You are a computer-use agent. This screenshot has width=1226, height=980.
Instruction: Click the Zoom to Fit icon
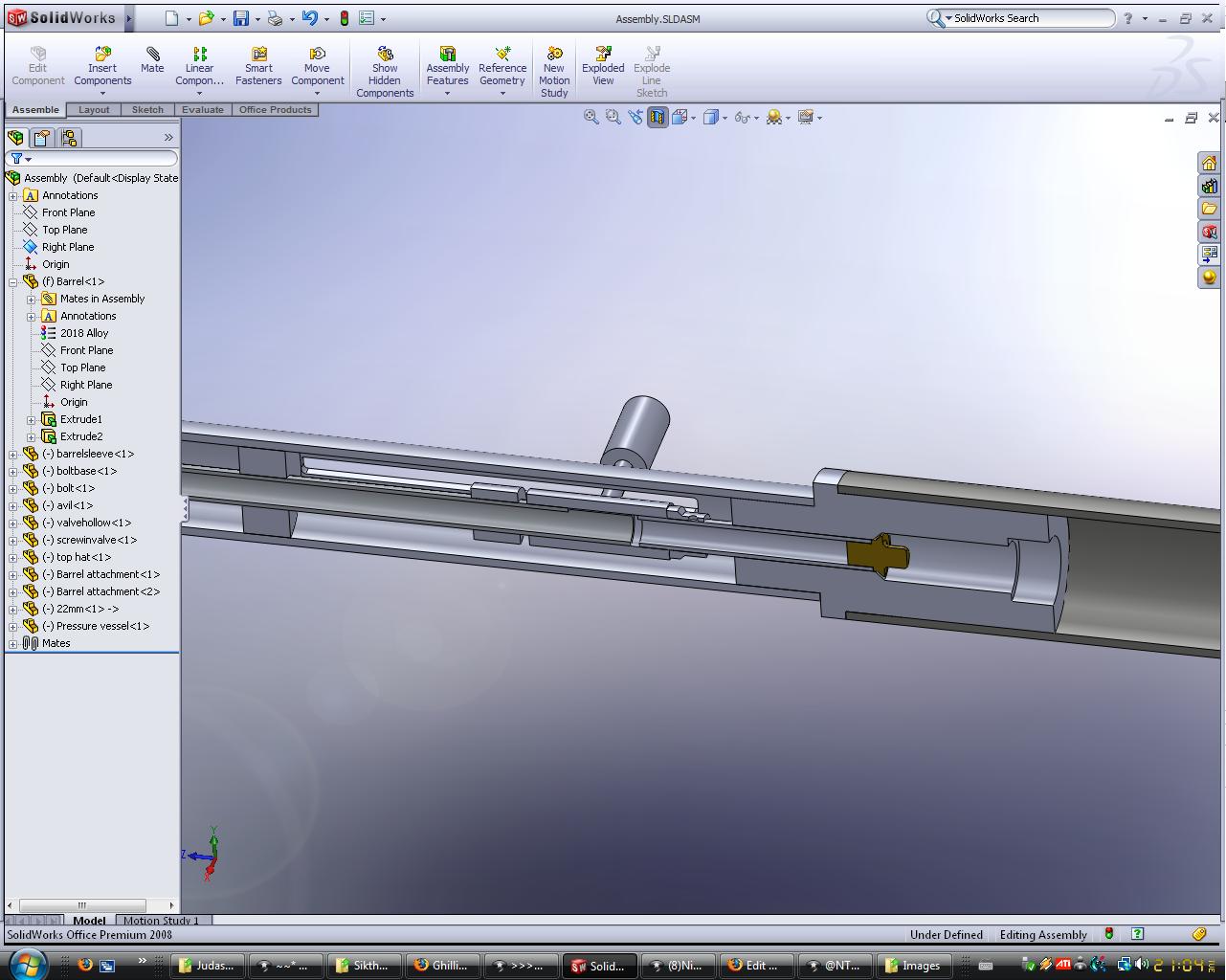coord(591,117)
